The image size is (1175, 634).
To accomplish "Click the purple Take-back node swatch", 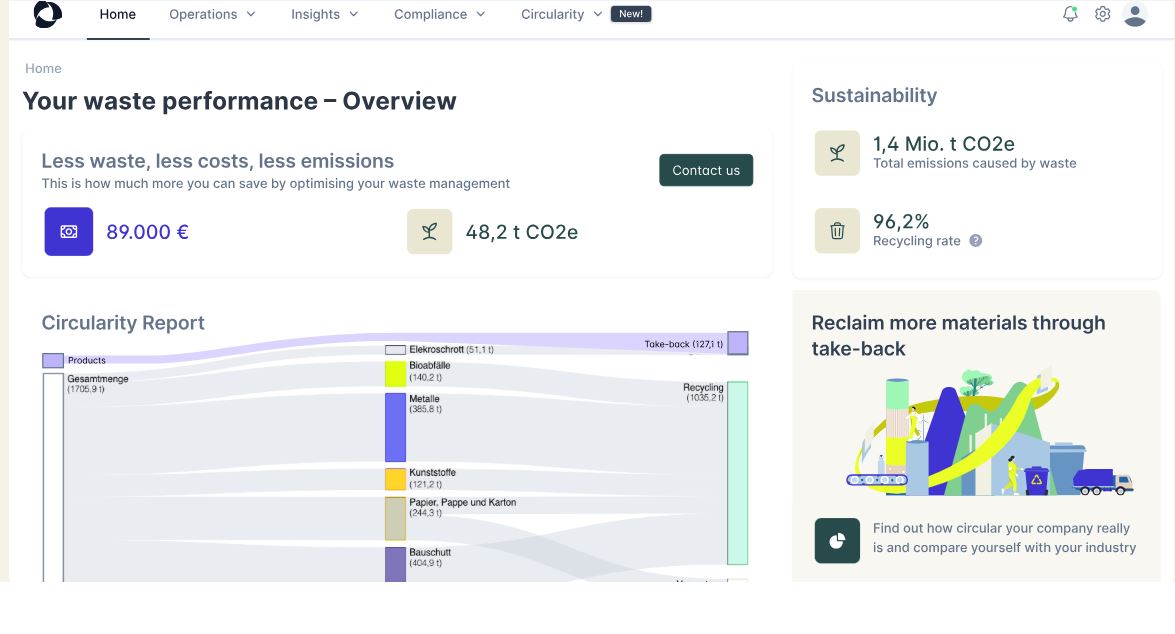I will pyautogui.click(x=737, y=343).
